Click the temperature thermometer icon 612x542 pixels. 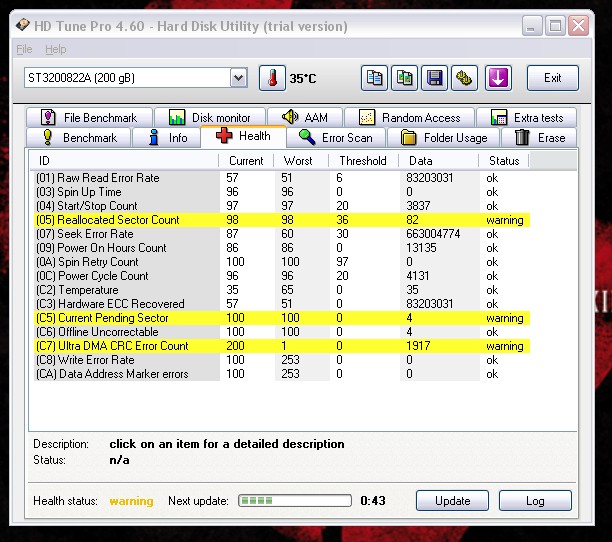click(272, 78)
